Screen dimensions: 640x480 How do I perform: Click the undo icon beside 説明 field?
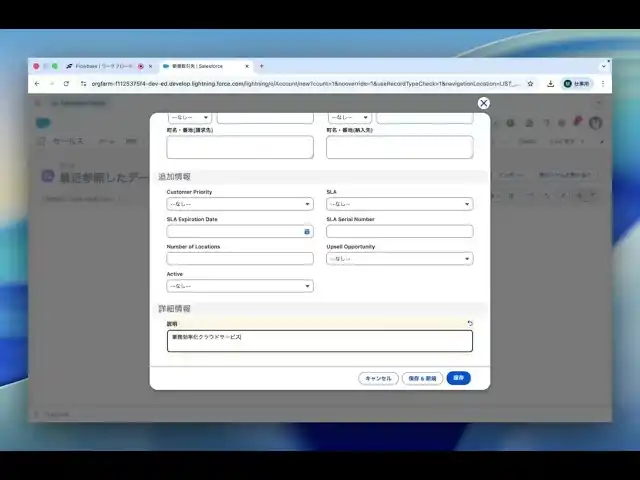click(x=470, y=323)
